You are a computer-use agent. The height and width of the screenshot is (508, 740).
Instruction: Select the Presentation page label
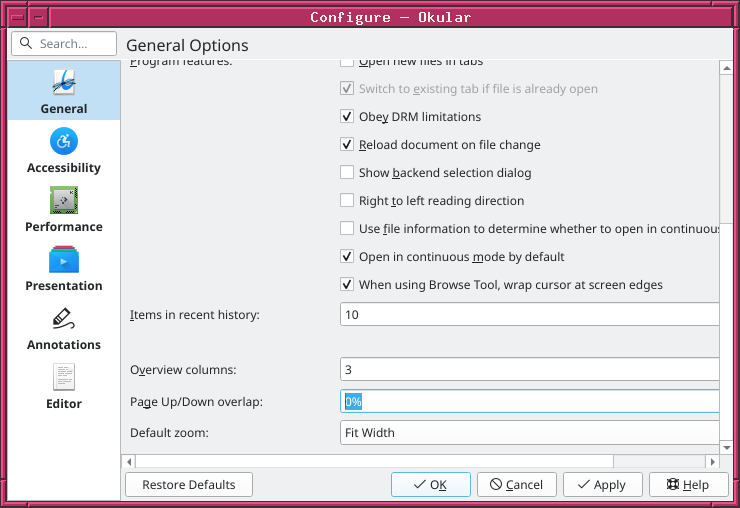coord(64,286)
